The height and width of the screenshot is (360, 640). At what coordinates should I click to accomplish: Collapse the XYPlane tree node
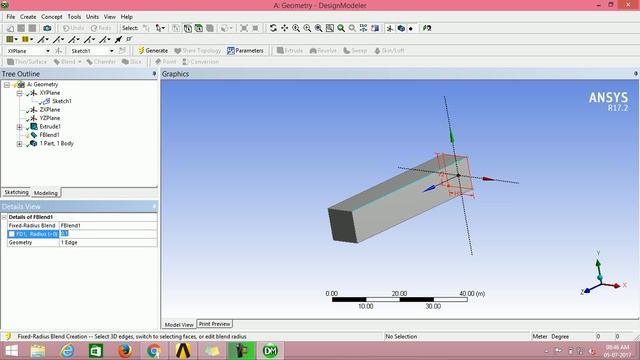(19, 93)
